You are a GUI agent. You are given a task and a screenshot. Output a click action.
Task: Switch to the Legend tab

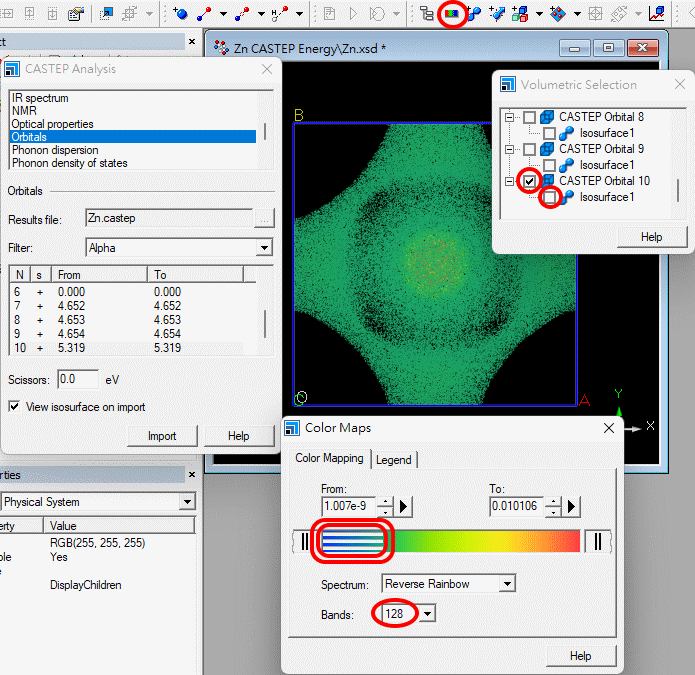click(x=395, y=460)
